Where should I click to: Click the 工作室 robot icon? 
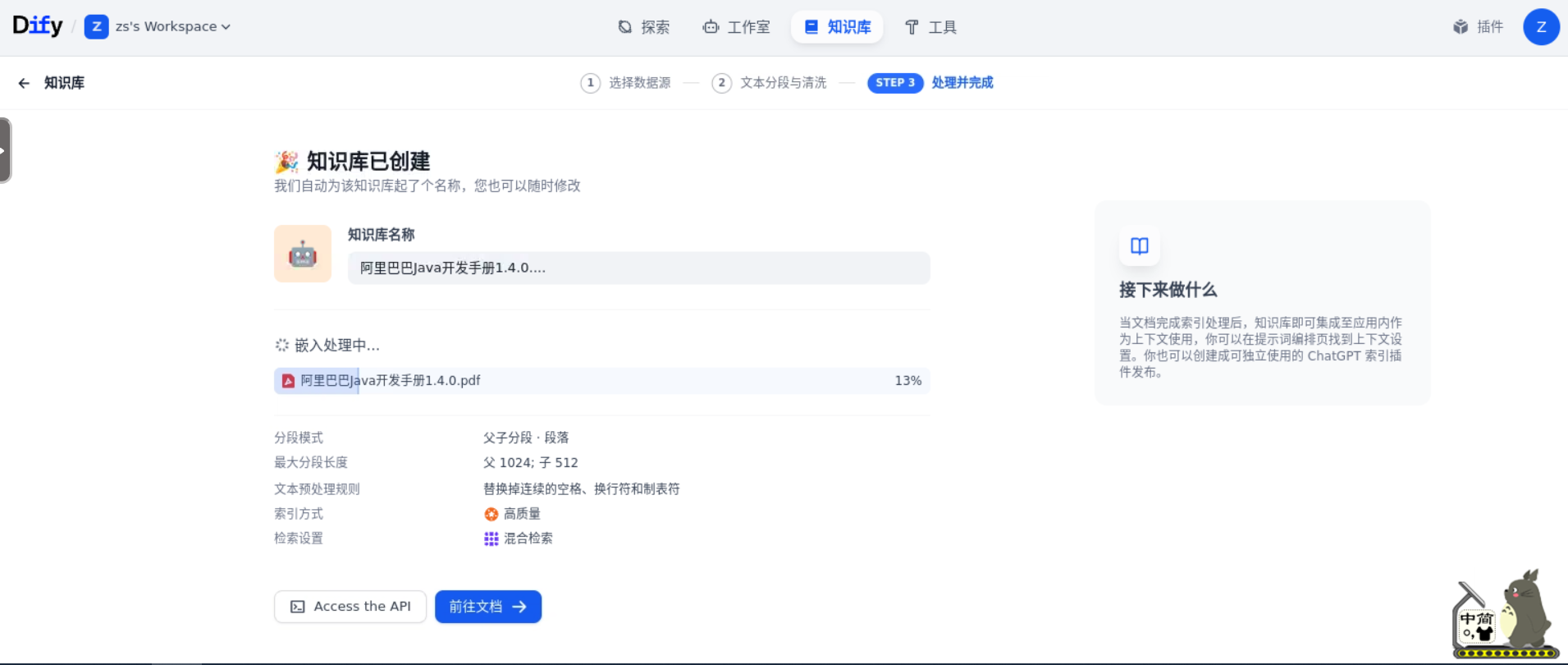tap(711, 27)
